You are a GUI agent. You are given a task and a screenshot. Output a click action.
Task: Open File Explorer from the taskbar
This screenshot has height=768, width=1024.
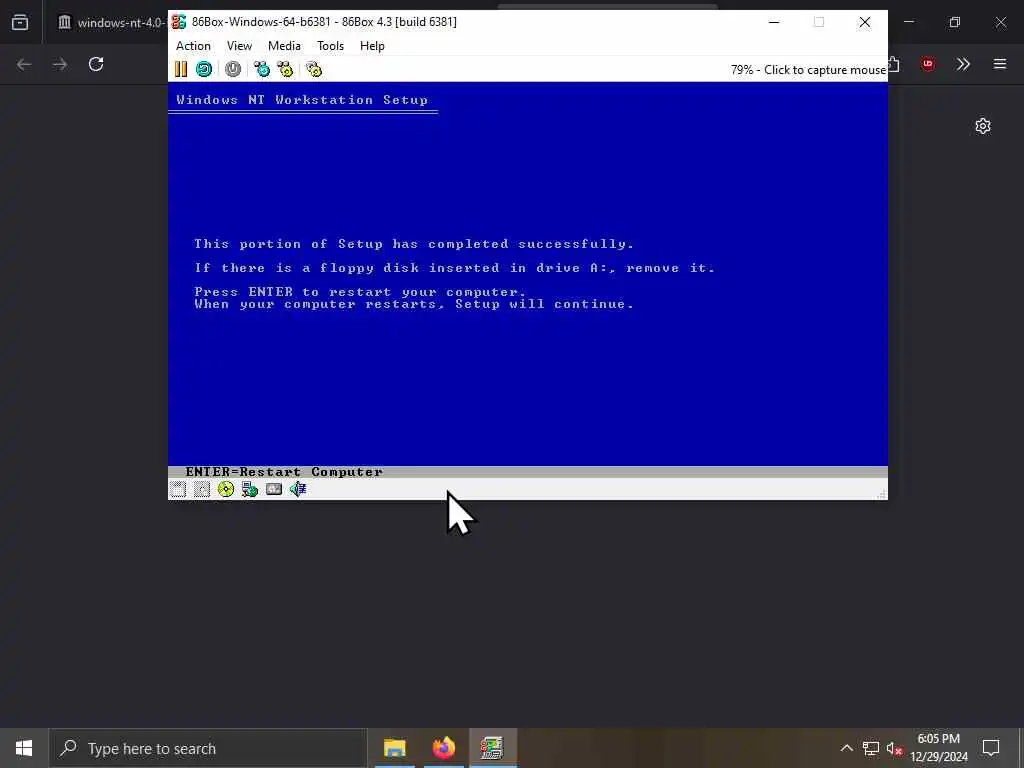(394, 748)
